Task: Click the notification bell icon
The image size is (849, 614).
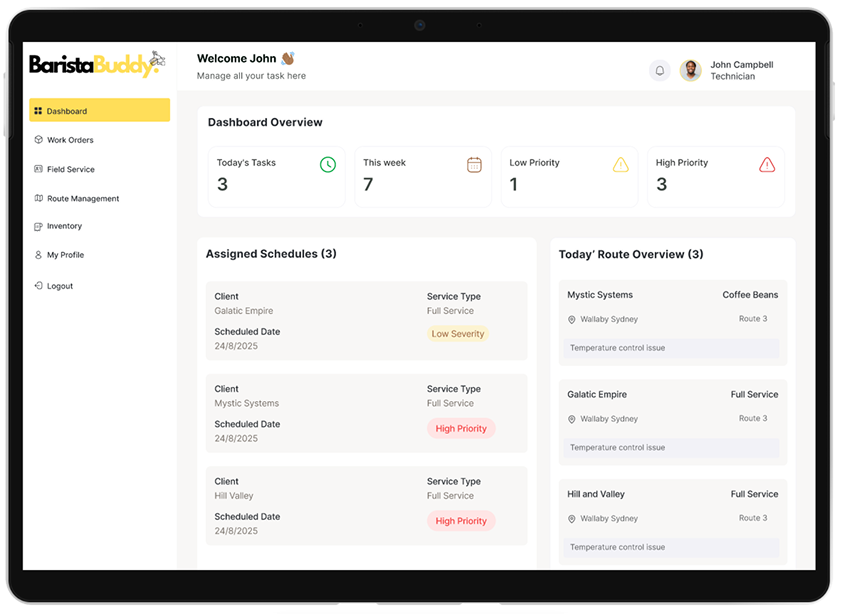Action: coord(659,70)
